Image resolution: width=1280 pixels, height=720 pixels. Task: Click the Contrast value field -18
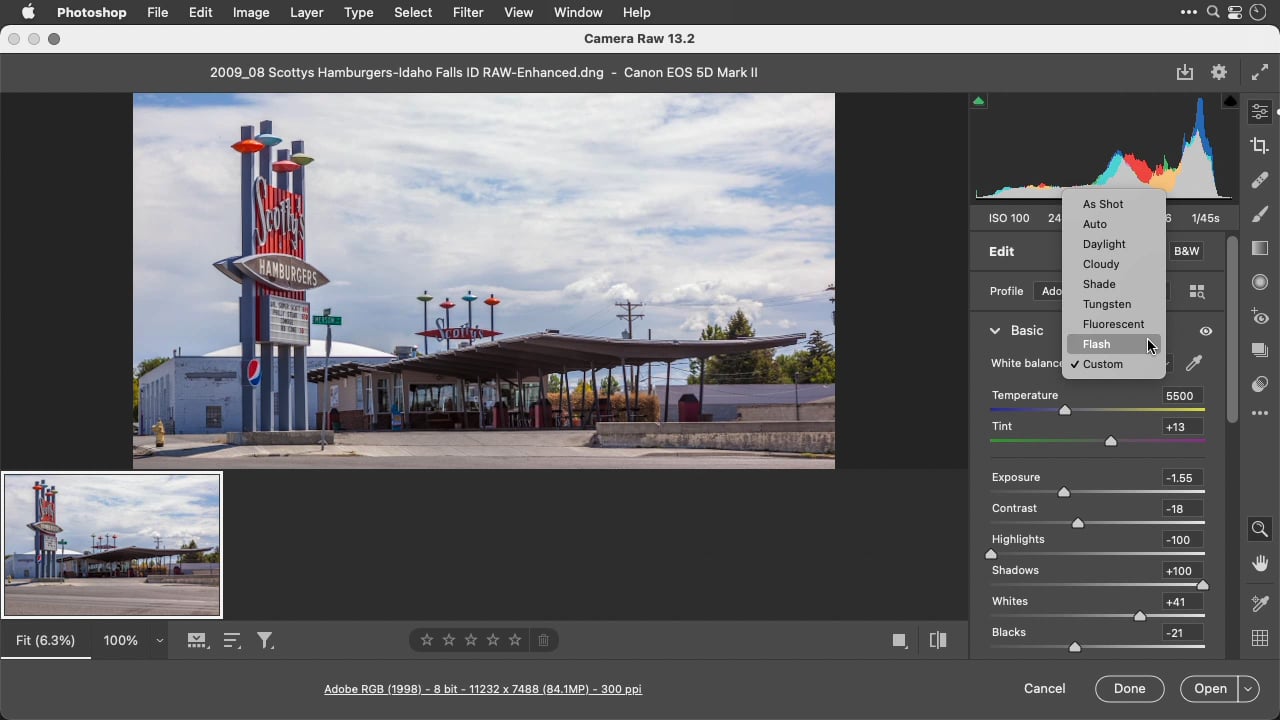coord(1180,509)
